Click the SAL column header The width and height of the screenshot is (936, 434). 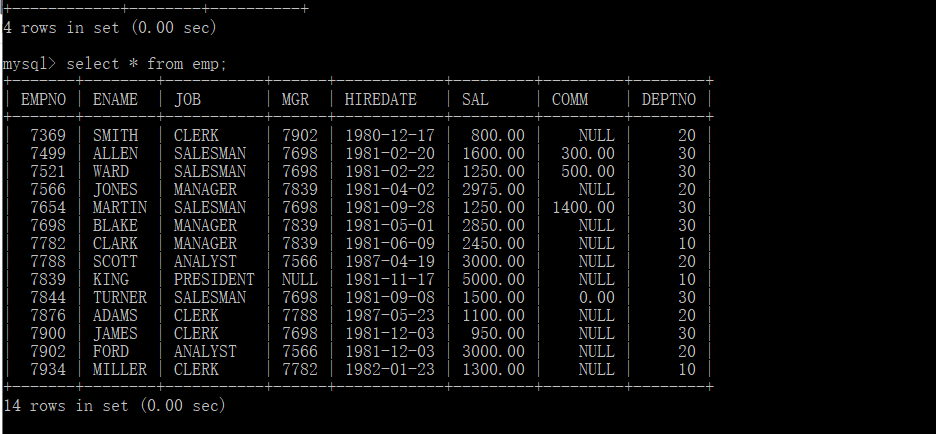coord(475,99)
